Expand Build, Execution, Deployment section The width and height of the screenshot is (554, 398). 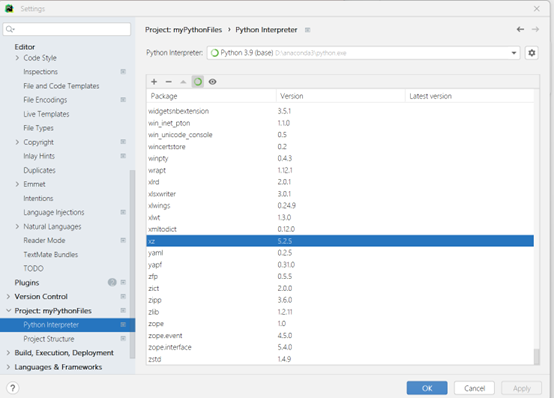[x=8, y=353]
